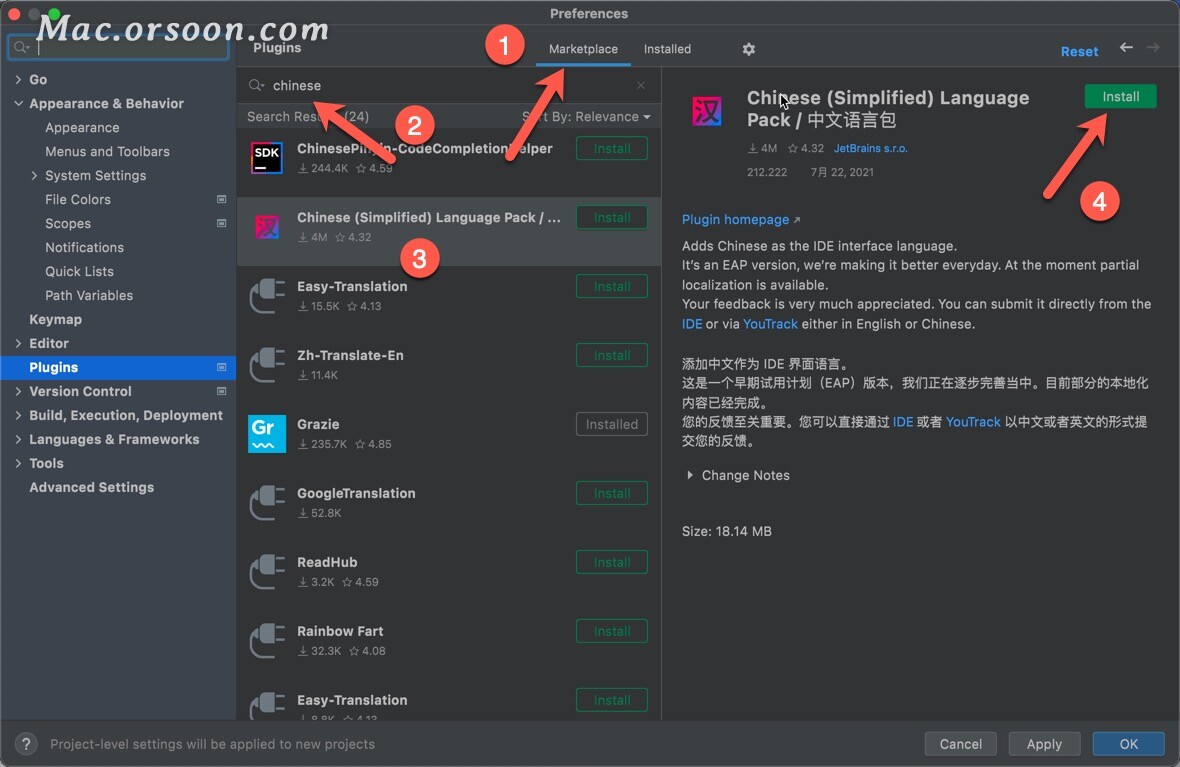Click the plugin search field containing chinese

click(x=449, y=86)
